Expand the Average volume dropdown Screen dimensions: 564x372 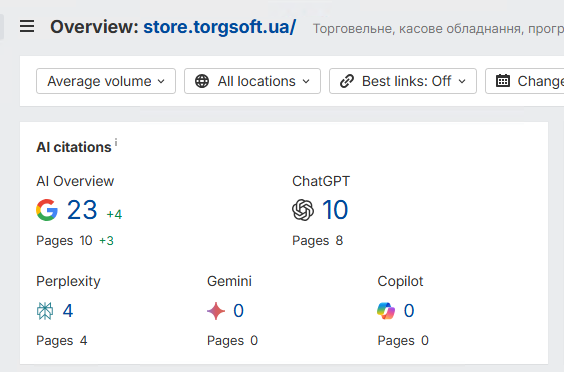click(x=106, y=81)
